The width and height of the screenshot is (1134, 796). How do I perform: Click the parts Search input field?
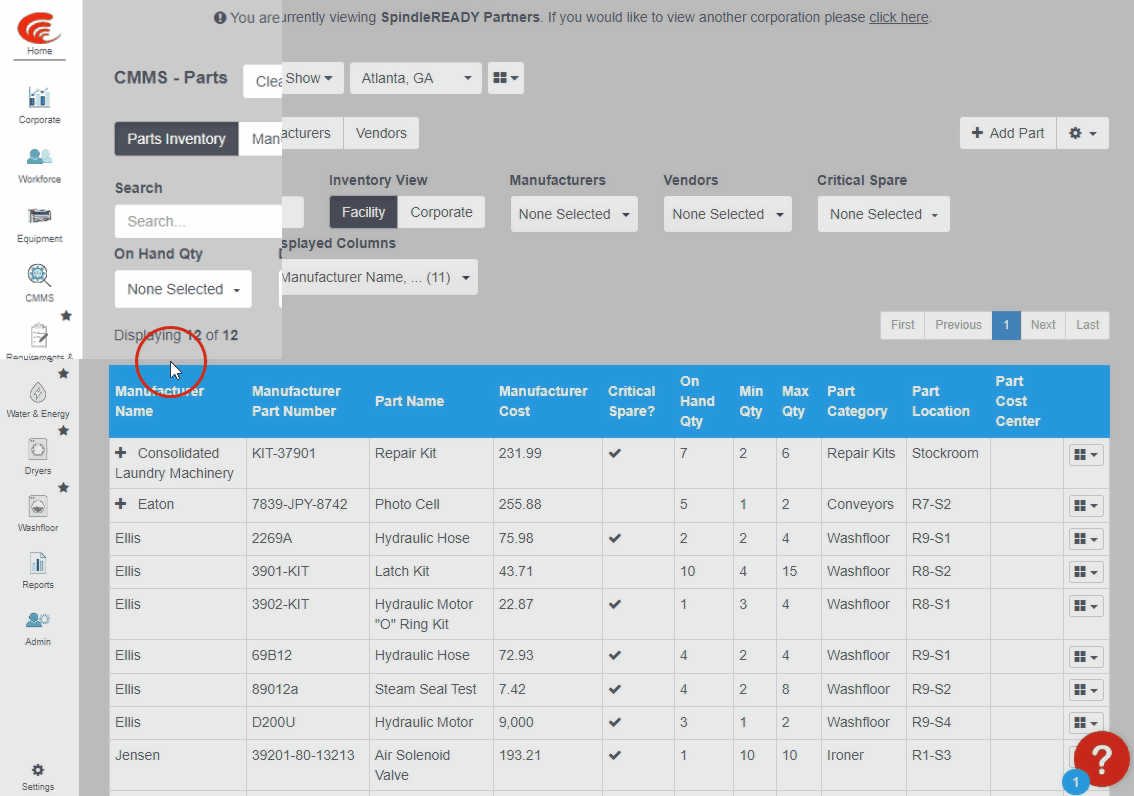click(209, 221)
